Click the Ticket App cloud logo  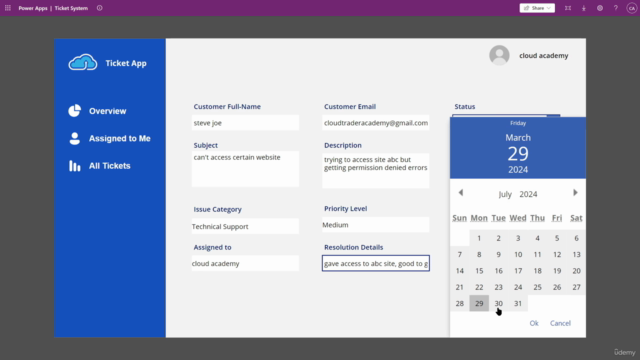83,62
